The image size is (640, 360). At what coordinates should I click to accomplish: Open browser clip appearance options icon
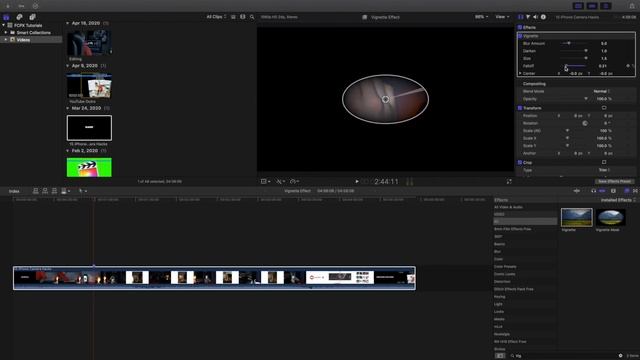point(243,17)
